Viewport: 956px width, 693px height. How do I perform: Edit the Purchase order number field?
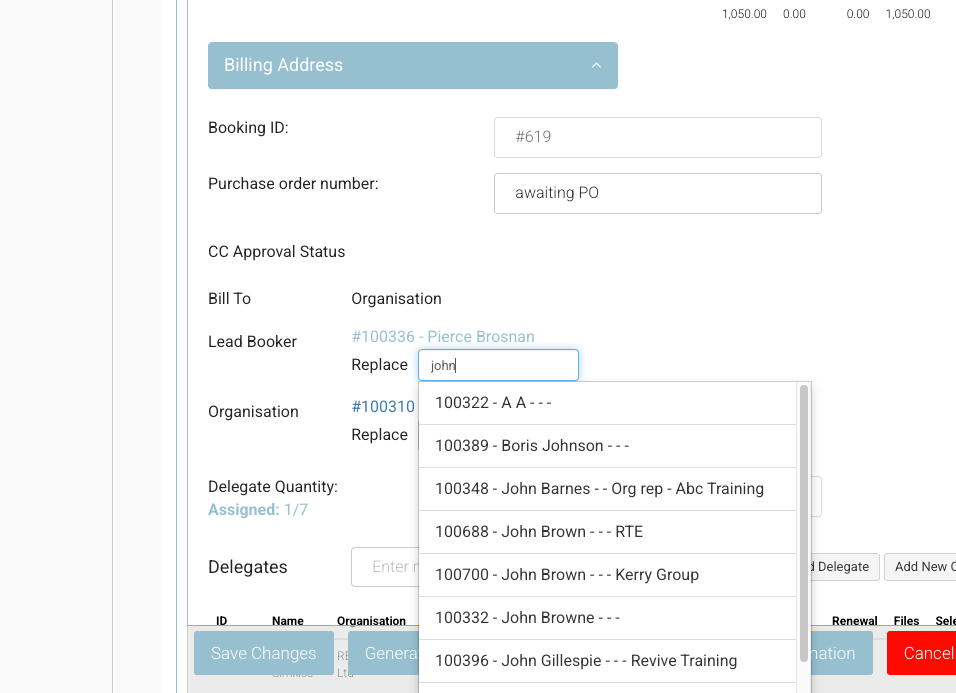coord(657,193)
